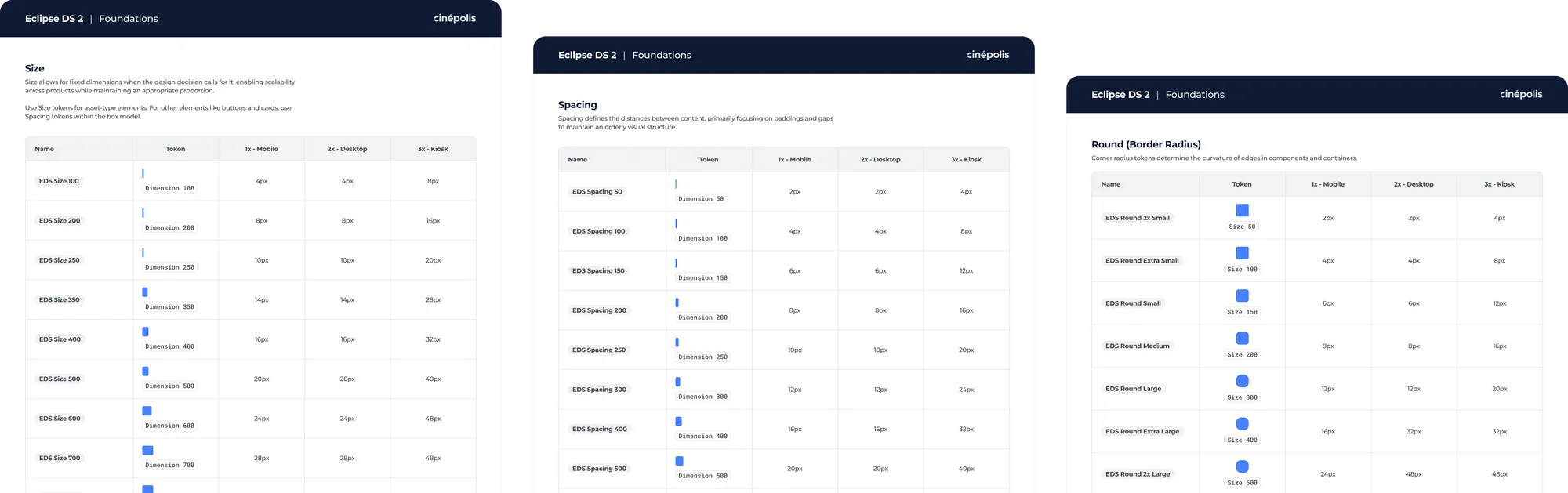Screen dimensions: 1568x493
Task: Select the EDS Spacing 400 name chip
Action: coord(600,429)
